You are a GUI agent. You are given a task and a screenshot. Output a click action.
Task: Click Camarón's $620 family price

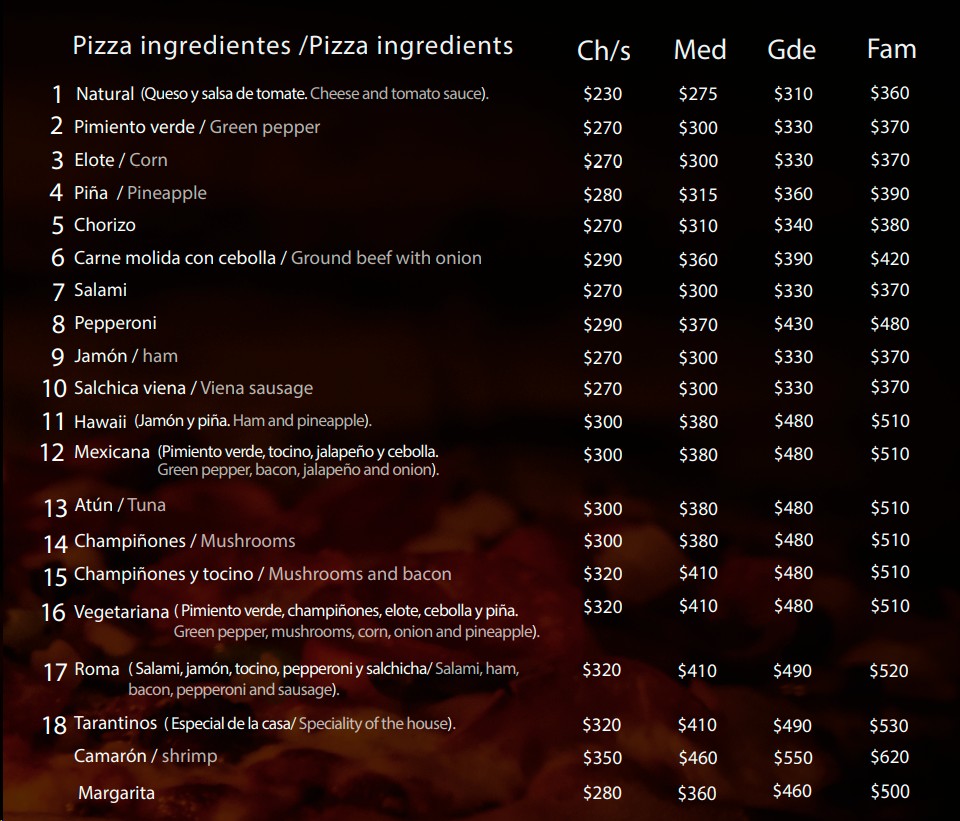click(x=890, y=758)
